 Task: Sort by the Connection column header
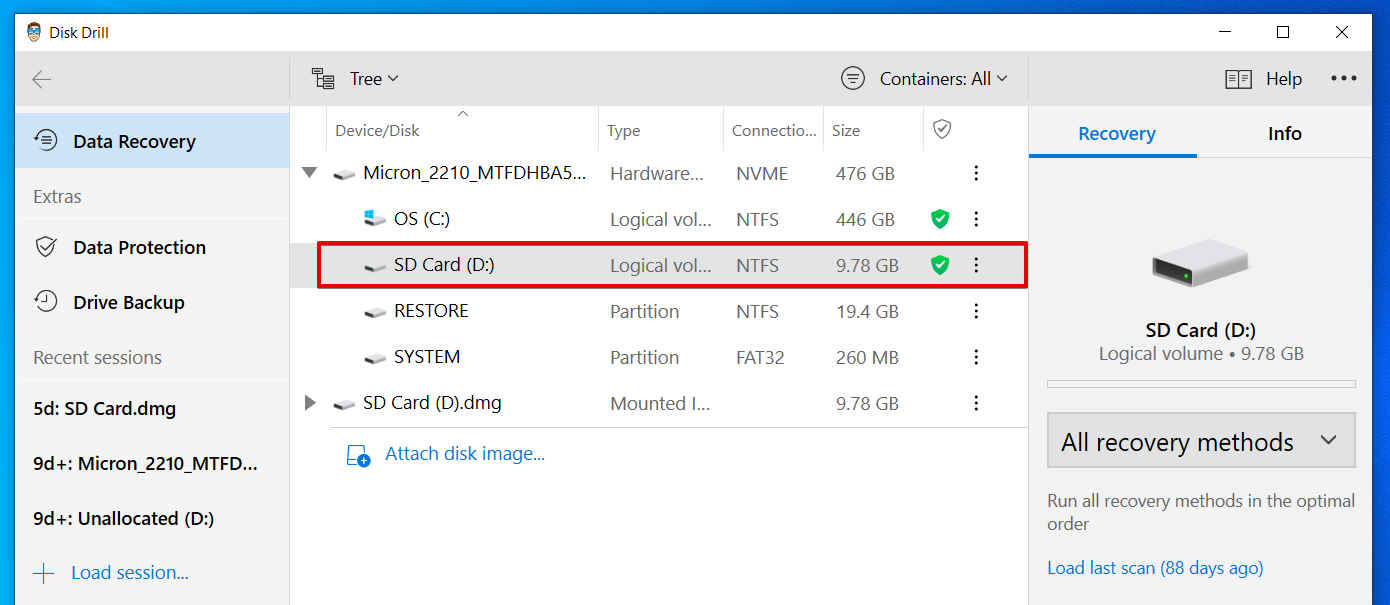click(773, 130)
